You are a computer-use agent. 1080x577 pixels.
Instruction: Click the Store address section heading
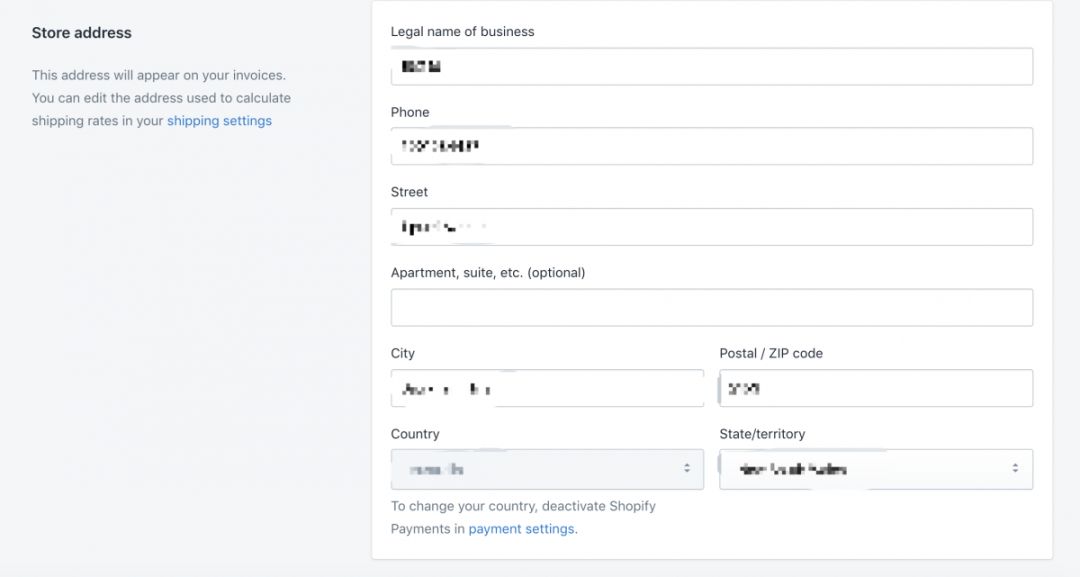(x=80, y=32)
